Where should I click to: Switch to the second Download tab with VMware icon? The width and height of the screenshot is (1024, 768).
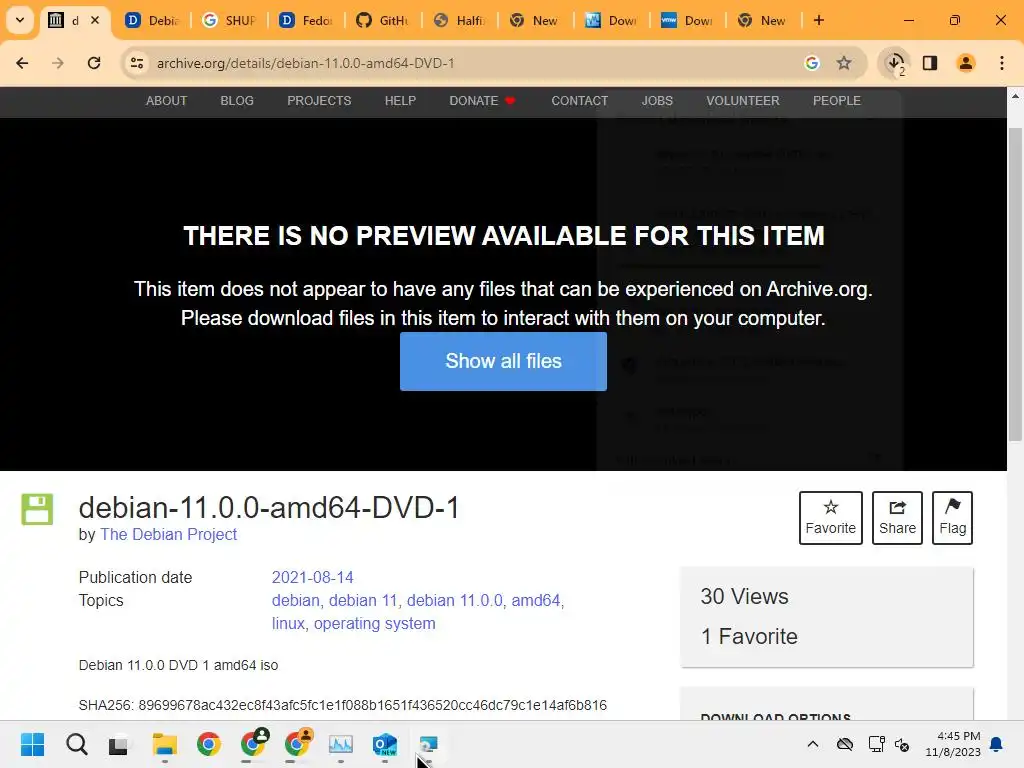pos(688,20)
